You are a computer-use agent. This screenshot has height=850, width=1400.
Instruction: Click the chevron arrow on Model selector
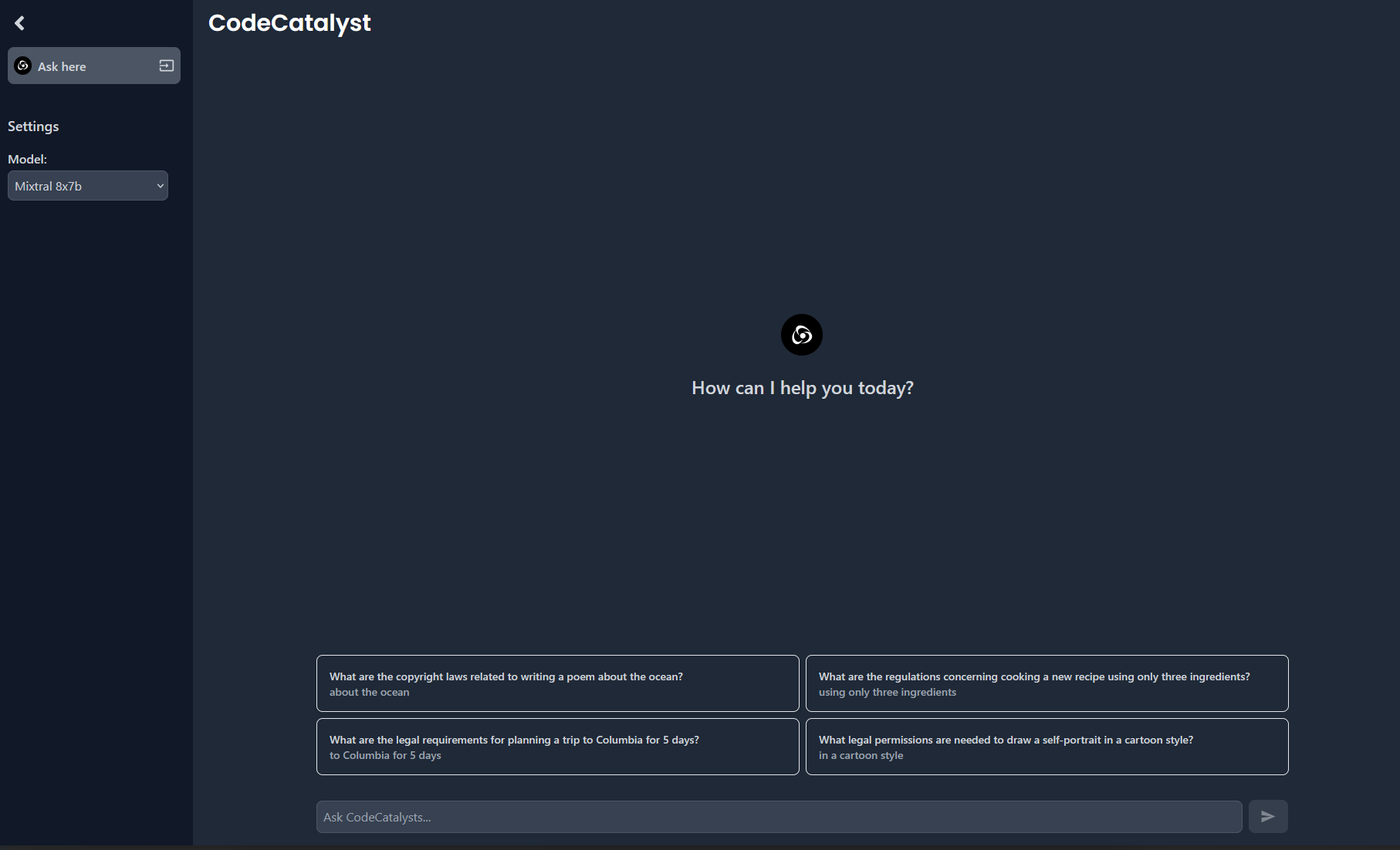click(160, 186)
